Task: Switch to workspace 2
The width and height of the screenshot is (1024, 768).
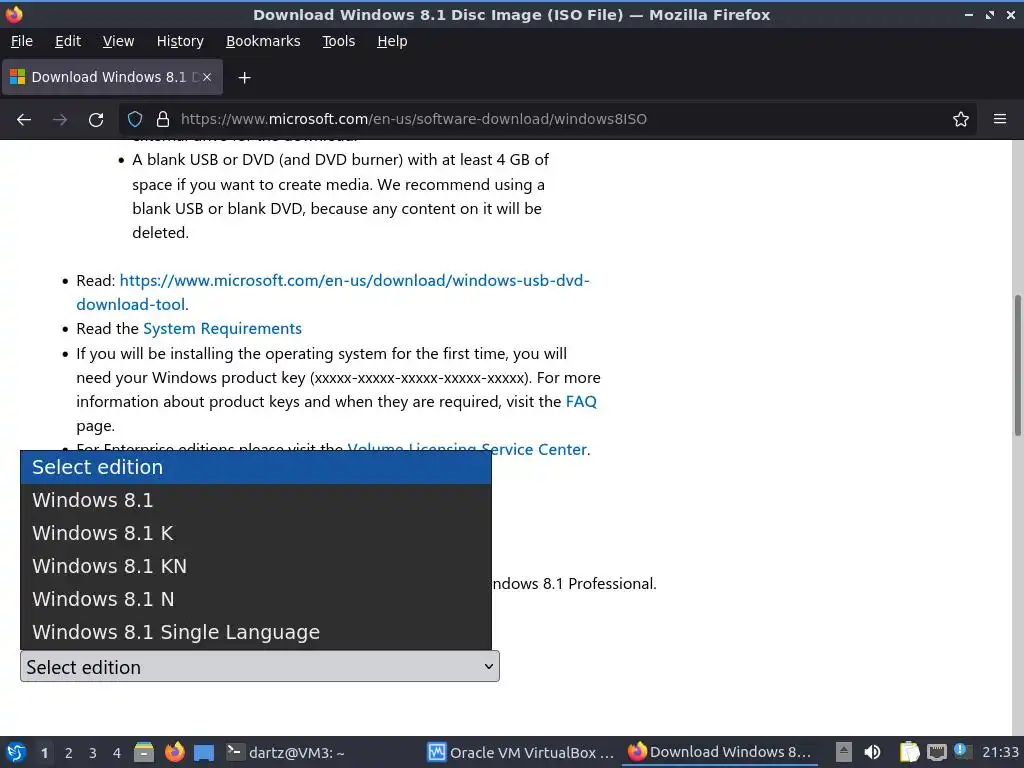Action: point(69,753)
